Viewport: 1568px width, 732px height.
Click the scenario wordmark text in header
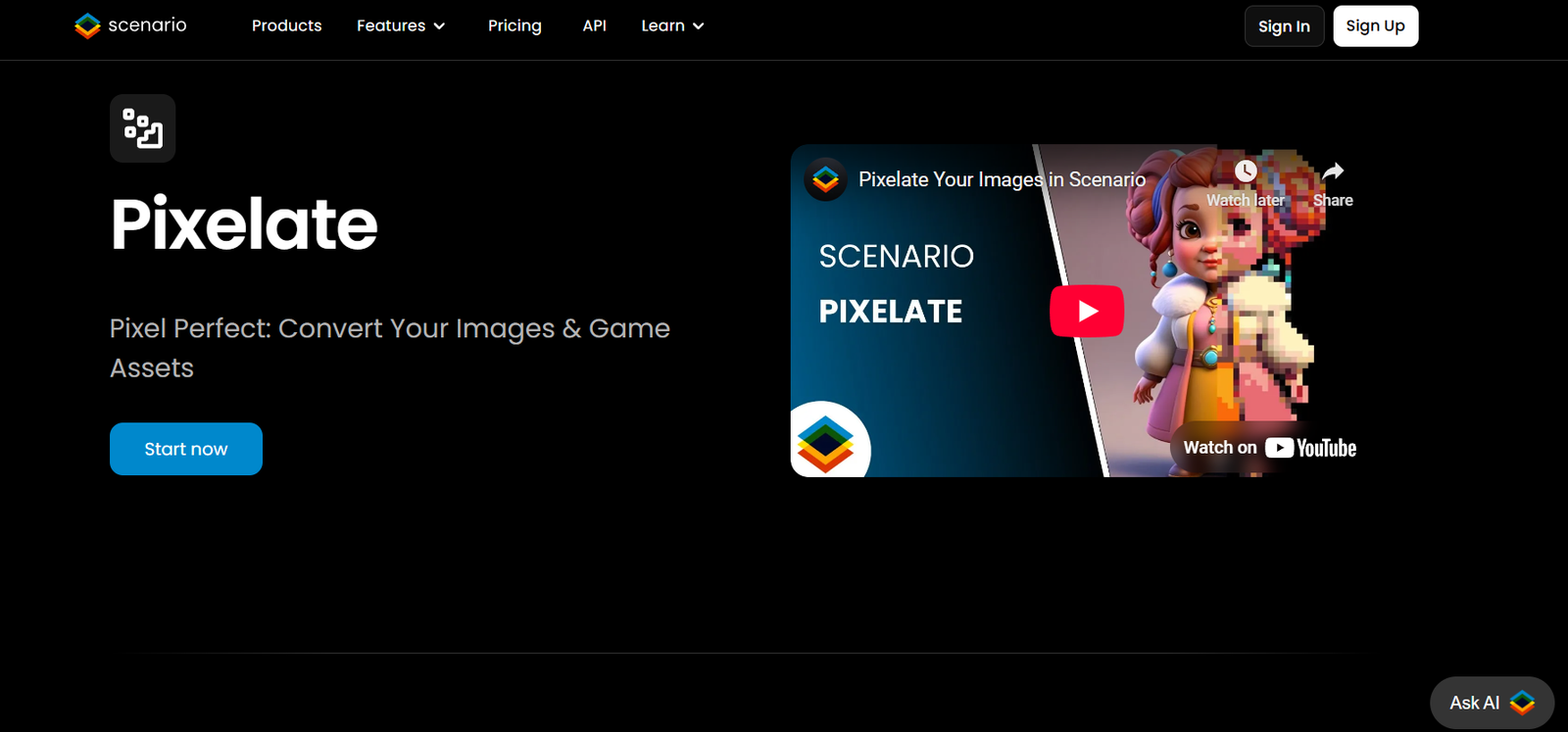click(147, 25)
